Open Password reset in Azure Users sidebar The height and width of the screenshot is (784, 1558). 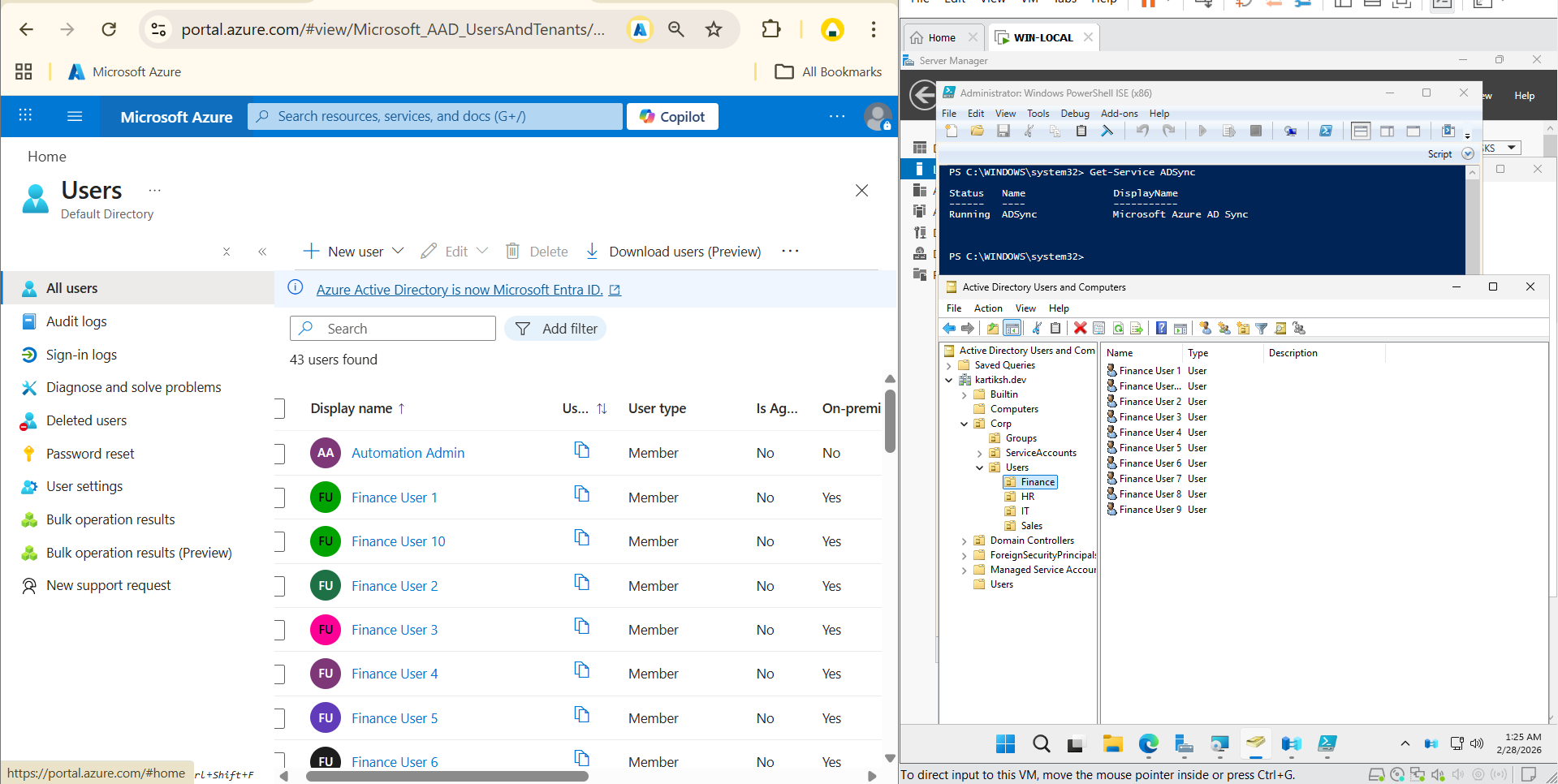(90, 454)
